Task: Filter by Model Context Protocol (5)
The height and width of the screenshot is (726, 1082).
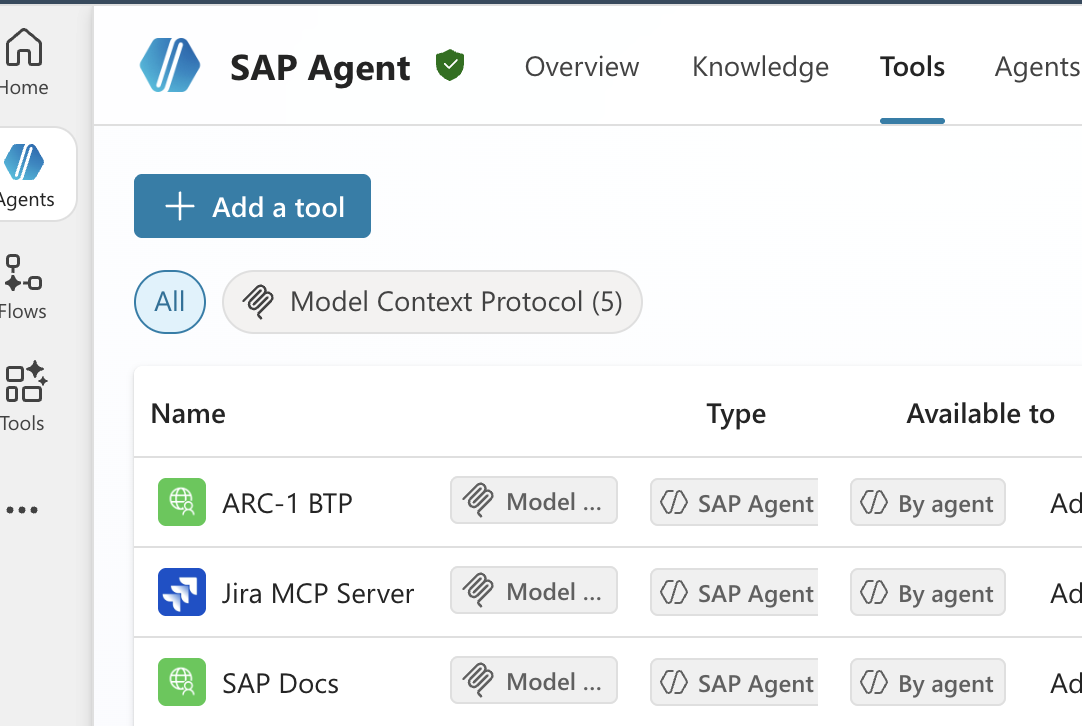Action: point(432,302)
